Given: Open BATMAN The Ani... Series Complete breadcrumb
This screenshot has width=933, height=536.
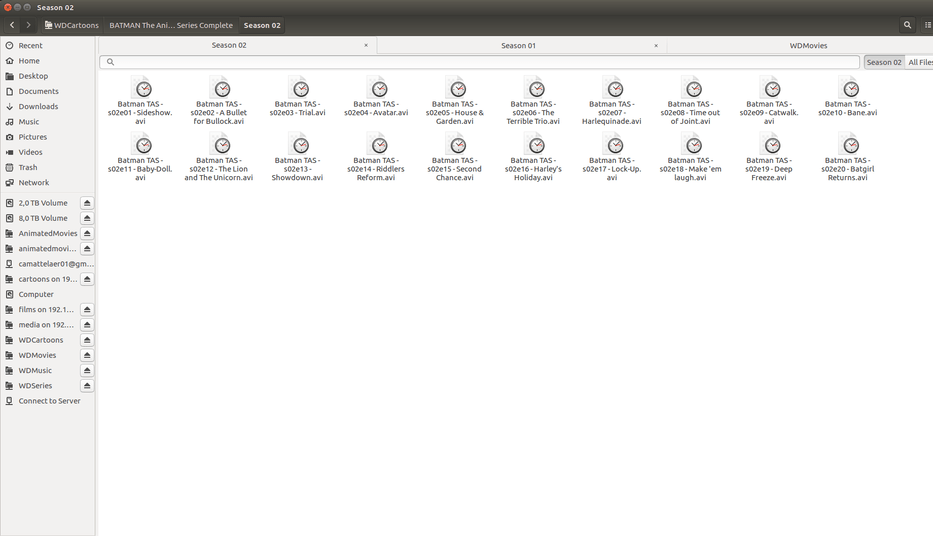Looking at the screenshot, I should [x=171, y=25].
